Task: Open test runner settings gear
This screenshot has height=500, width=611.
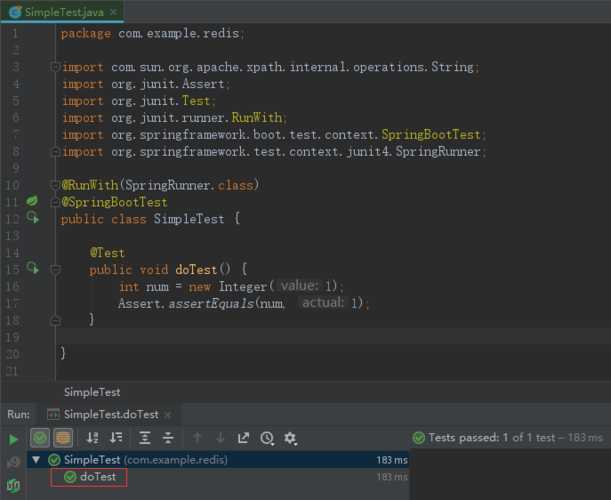Action: [290, 438]
